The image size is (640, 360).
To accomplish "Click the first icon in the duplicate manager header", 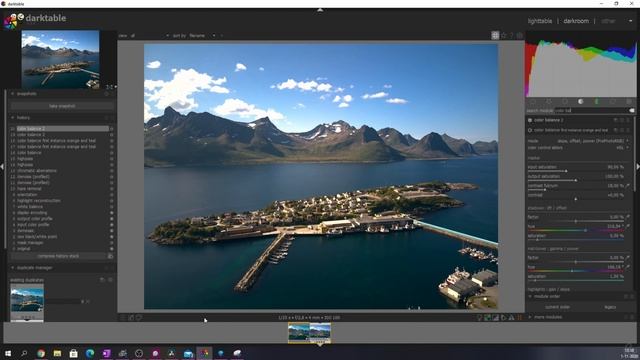I will [107, 268].
